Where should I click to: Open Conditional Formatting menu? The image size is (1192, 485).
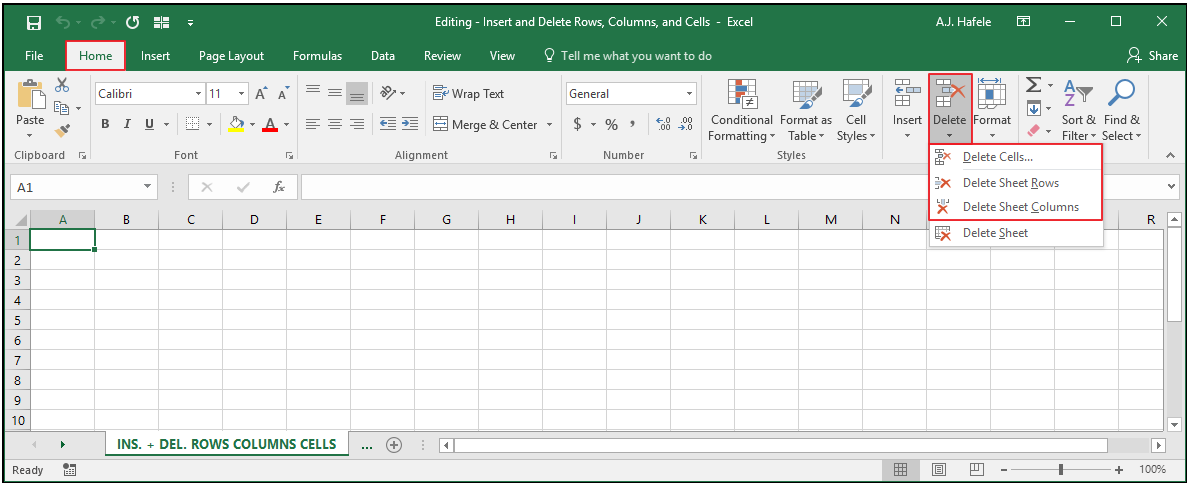(741, 111)
